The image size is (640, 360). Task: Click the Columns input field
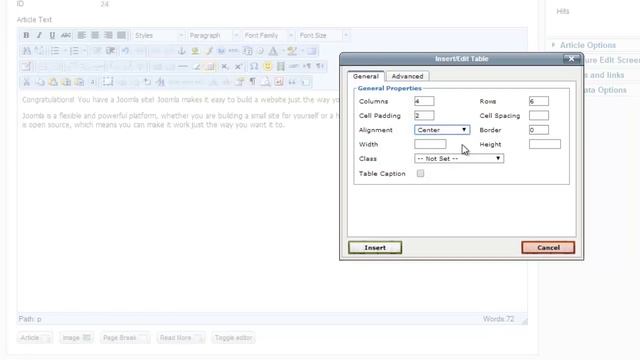[424, 101]
